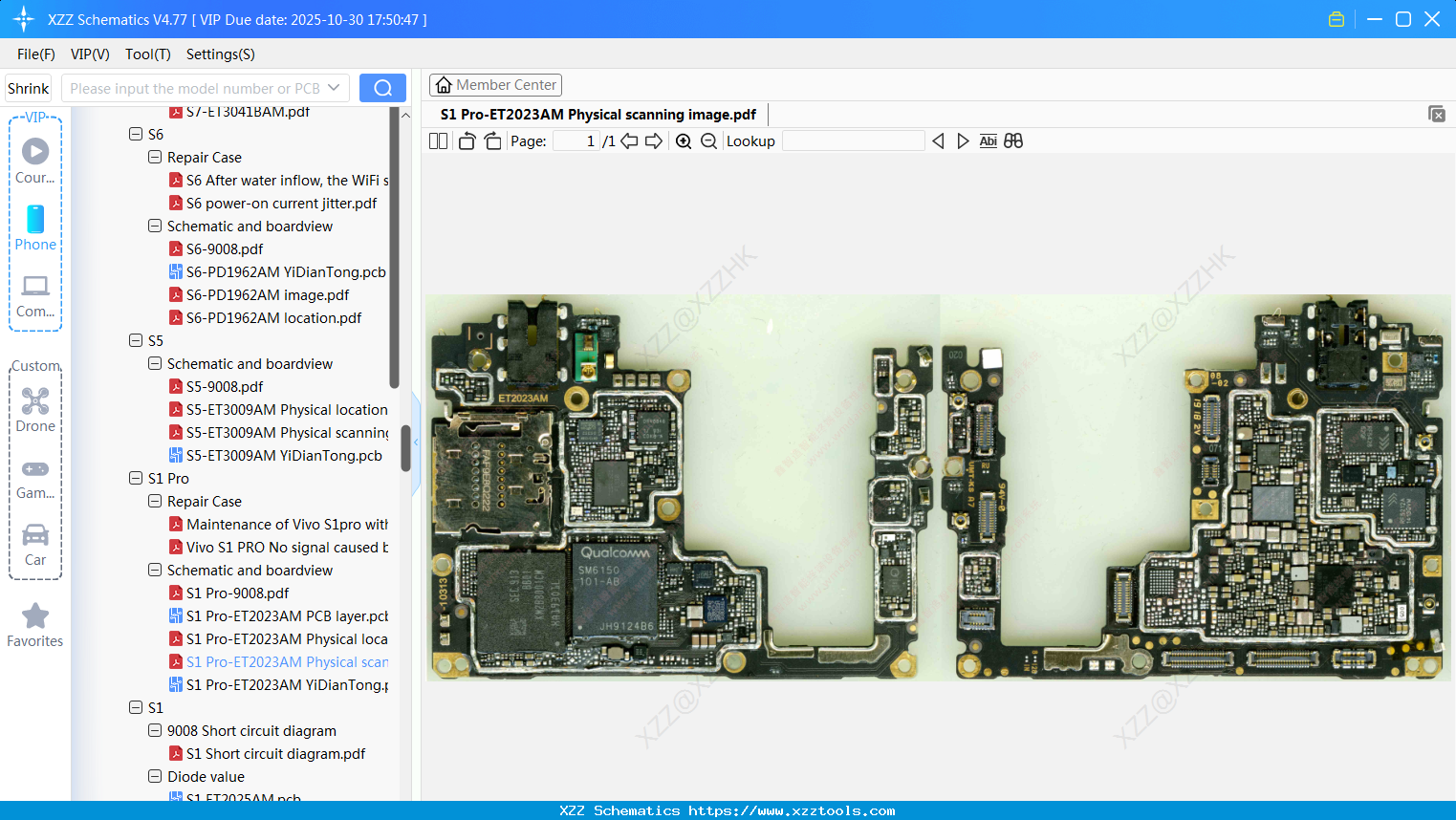Rotate the page clockwise
Screen dimensions: 1456x820
492,141
